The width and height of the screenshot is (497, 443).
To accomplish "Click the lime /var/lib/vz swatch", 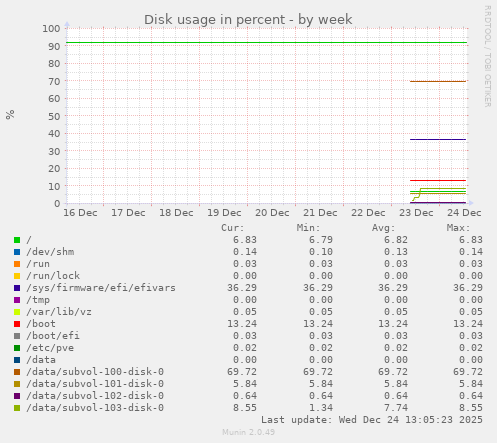I will pos(17,312).
